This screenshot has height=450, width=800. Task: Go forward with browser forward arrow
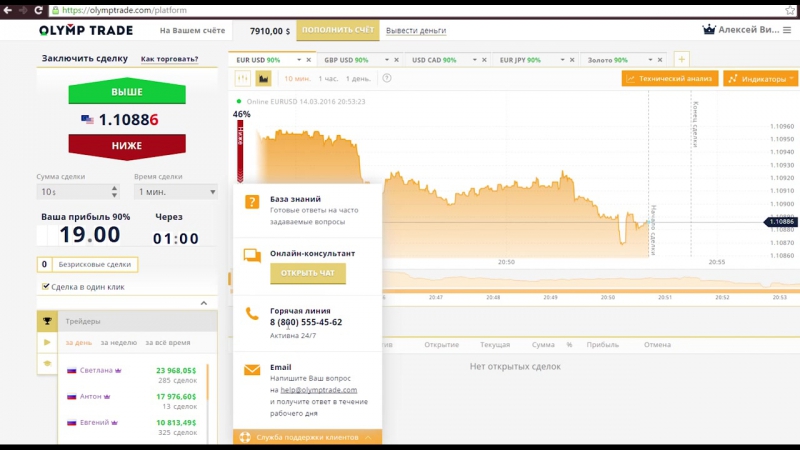pyautogui.click(x=23, y=10)
